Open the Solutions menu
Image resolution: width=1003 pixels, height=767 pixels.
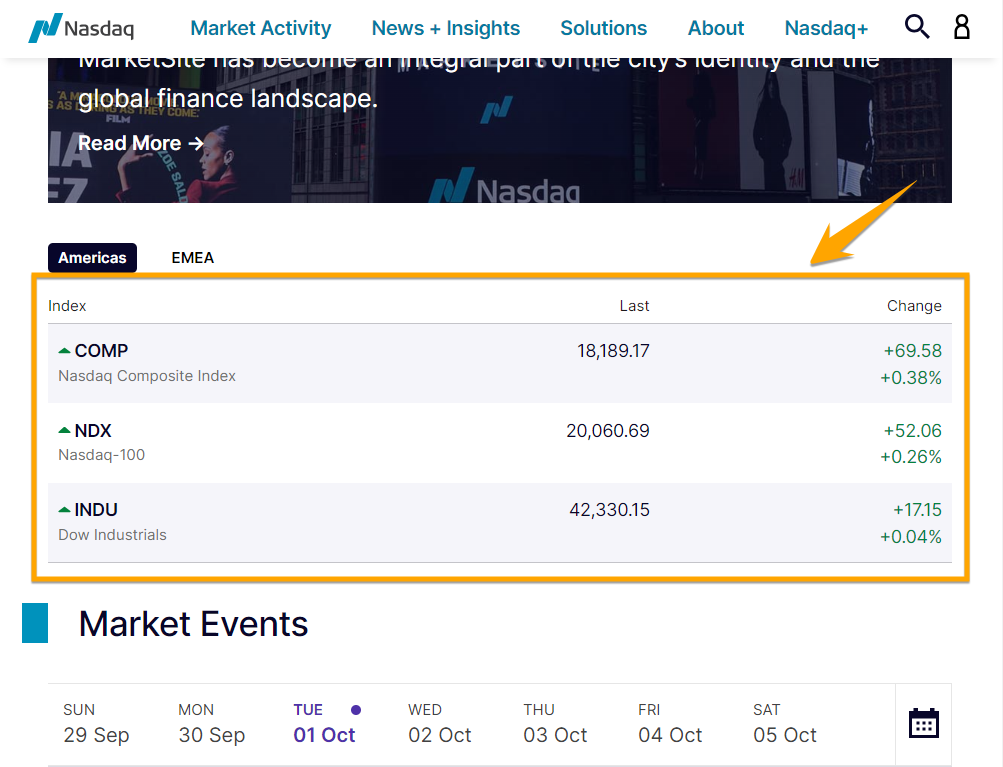pos(604,28)
